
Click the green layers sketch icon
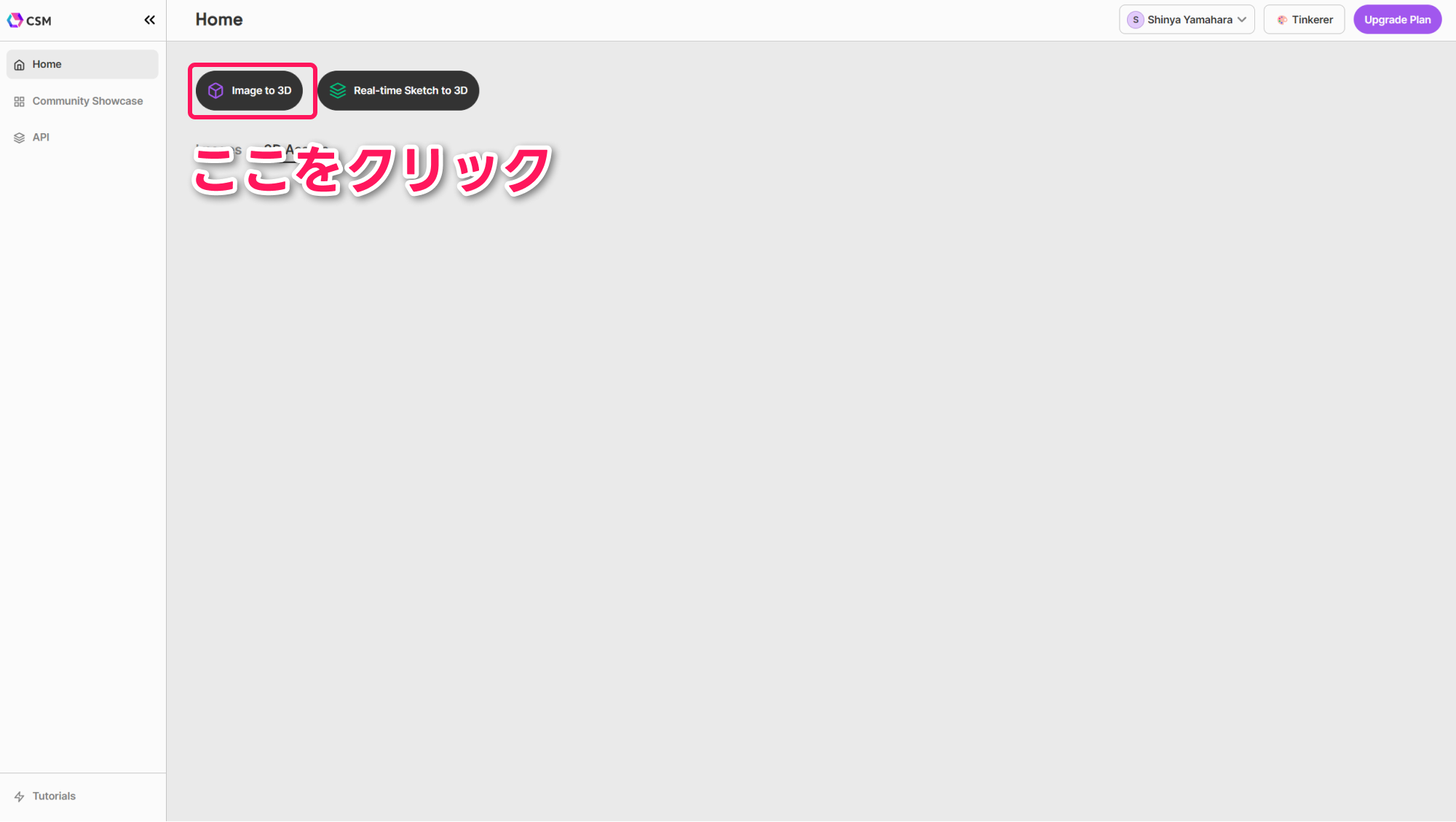338,90
